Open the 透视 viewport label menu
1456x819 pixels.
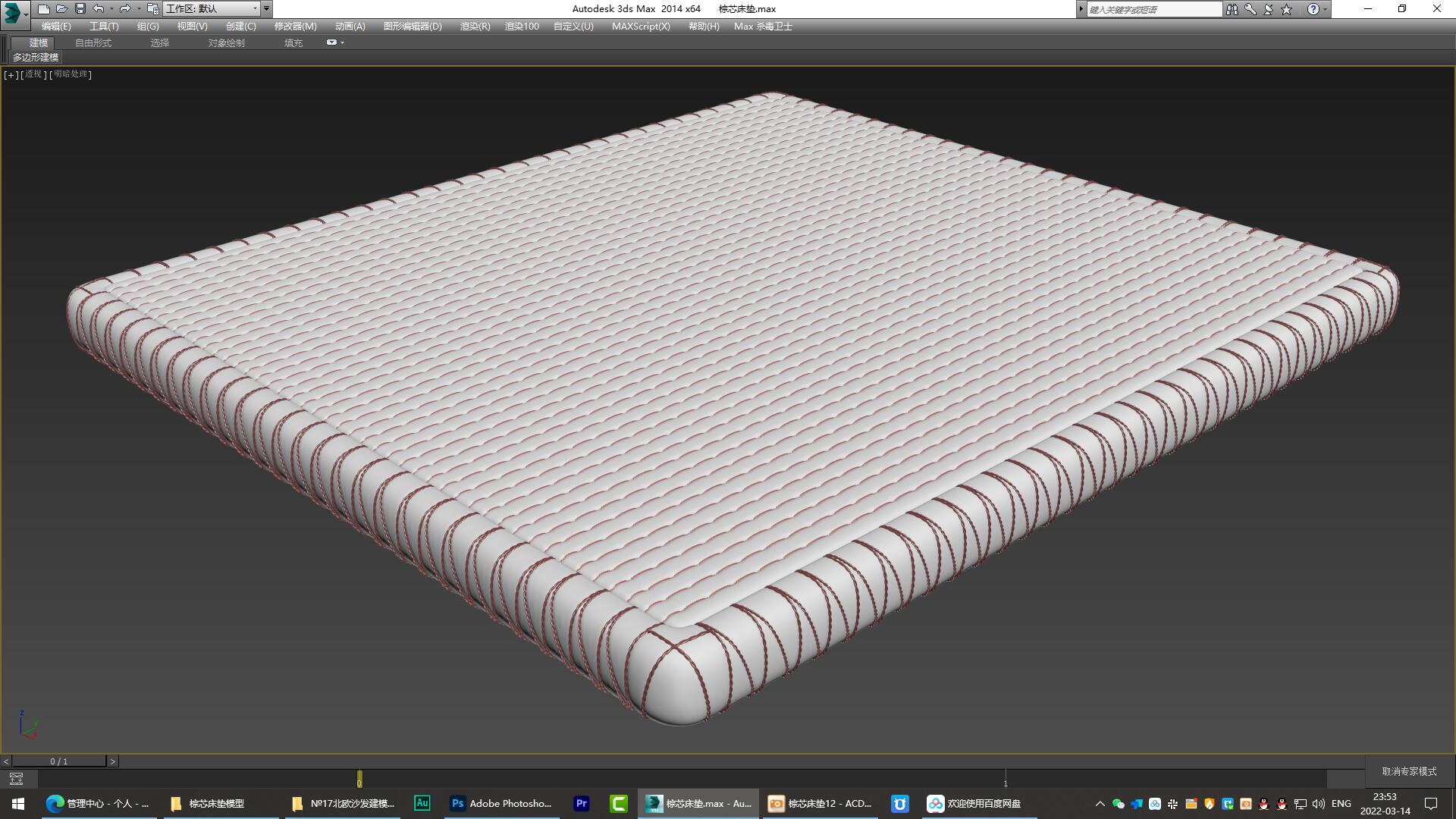[33, 75]
